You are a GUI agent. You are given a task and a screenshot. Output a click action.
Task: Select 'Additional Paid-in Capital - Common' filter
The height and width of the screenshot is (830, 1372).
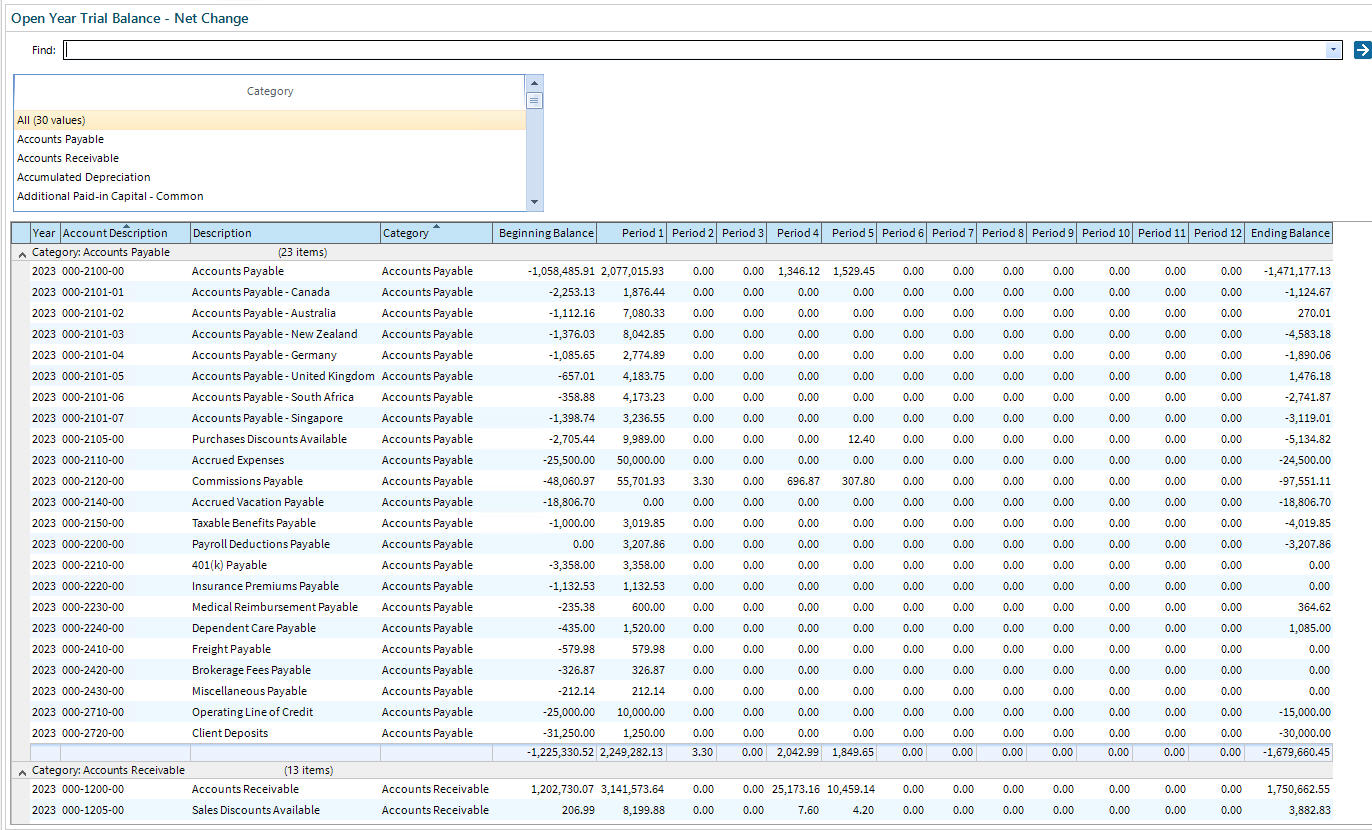[269, 196]
